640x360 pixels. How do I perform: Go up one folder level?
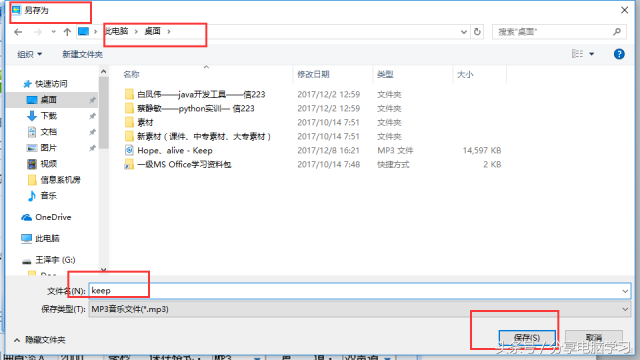point(67,32)
